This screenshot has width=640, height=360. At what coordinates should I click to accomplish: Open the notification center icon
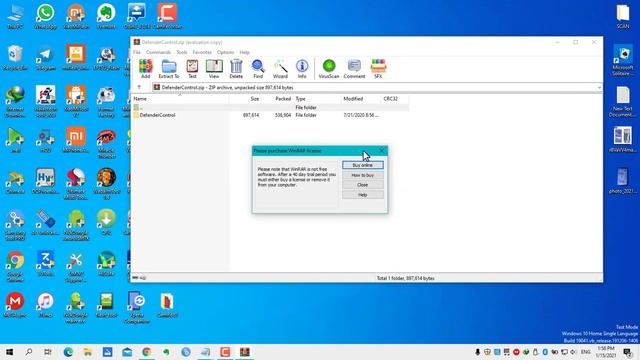(x=628, y=352)
